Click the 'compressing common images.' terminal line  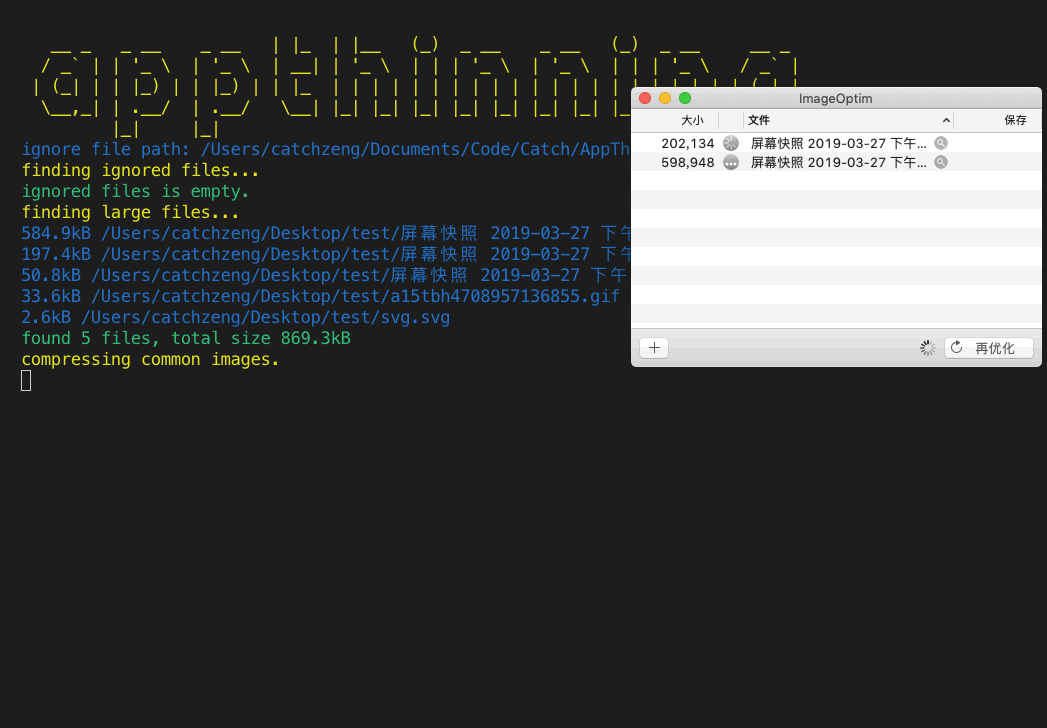[x=150, y=359]
